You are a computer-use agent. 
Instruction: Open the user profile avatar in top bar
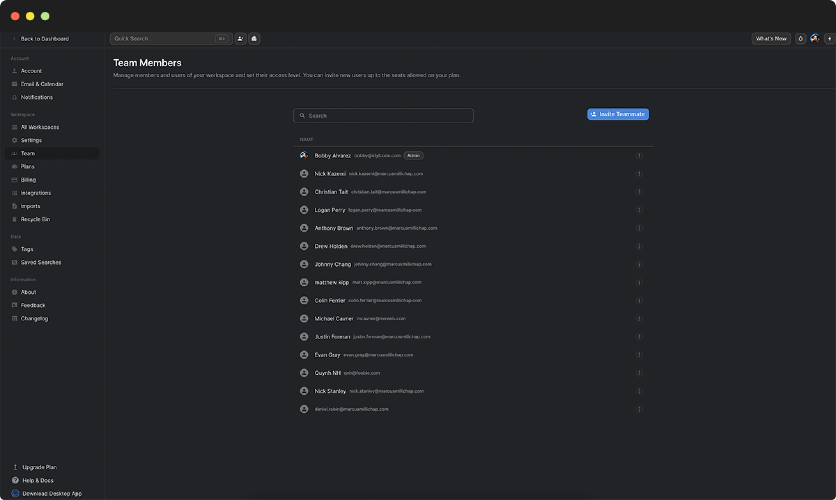click(x=815, y=39)
